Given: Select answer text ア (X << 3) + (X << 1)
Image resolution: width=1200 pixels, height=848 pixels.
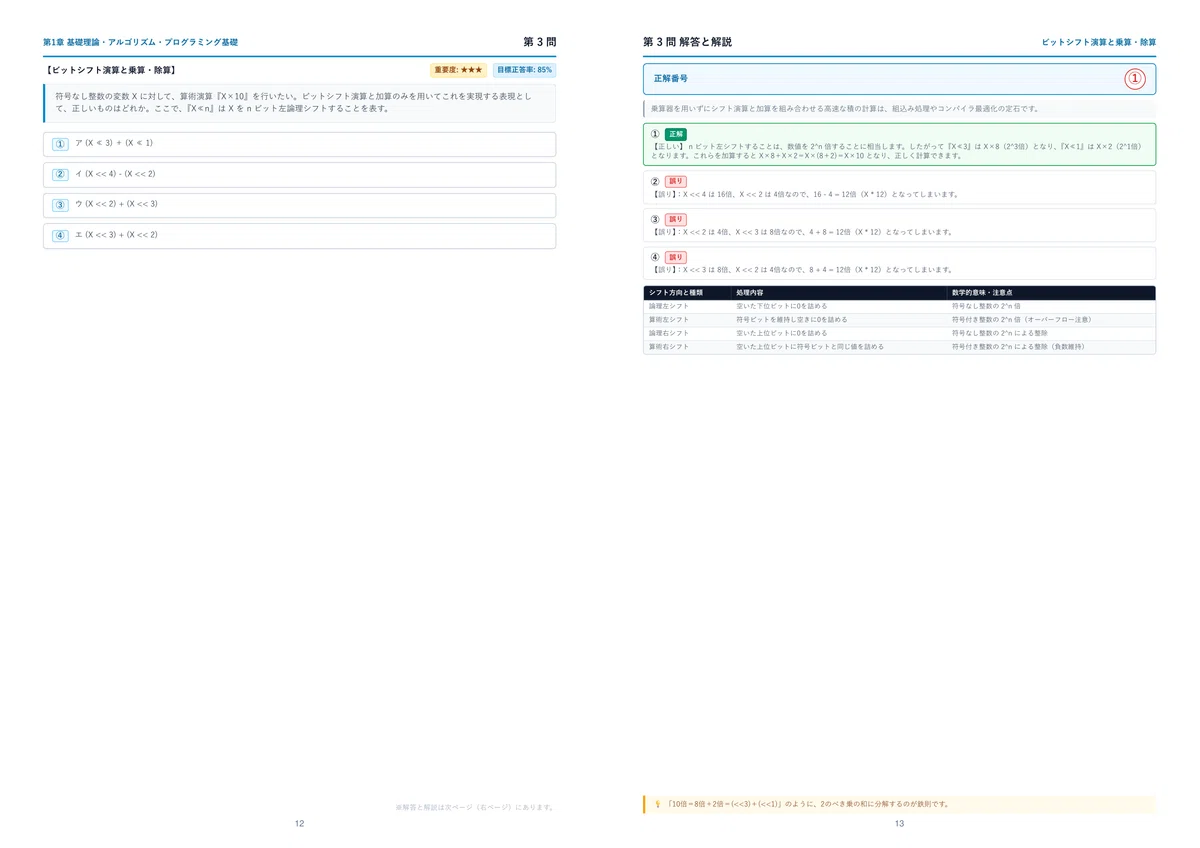Looking at the screenshot, I should [x=114, y=144].
